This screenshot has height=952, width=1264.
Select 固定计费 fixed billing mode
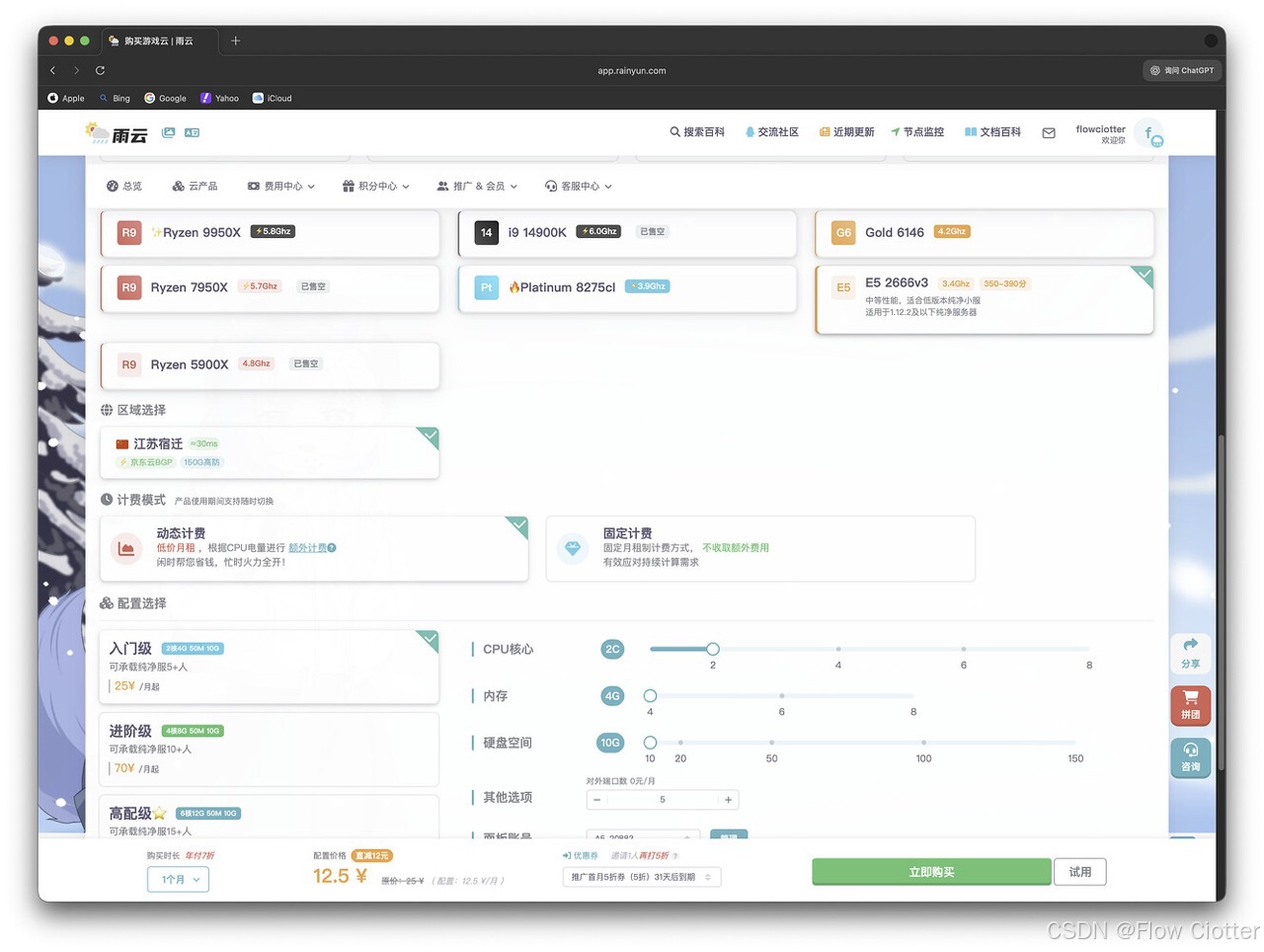tap(760, 548)
